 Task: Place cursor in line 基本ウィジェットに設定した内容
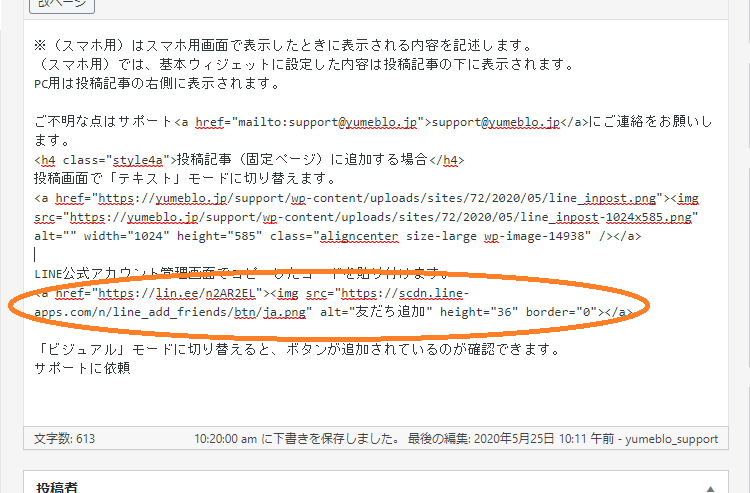304,65
